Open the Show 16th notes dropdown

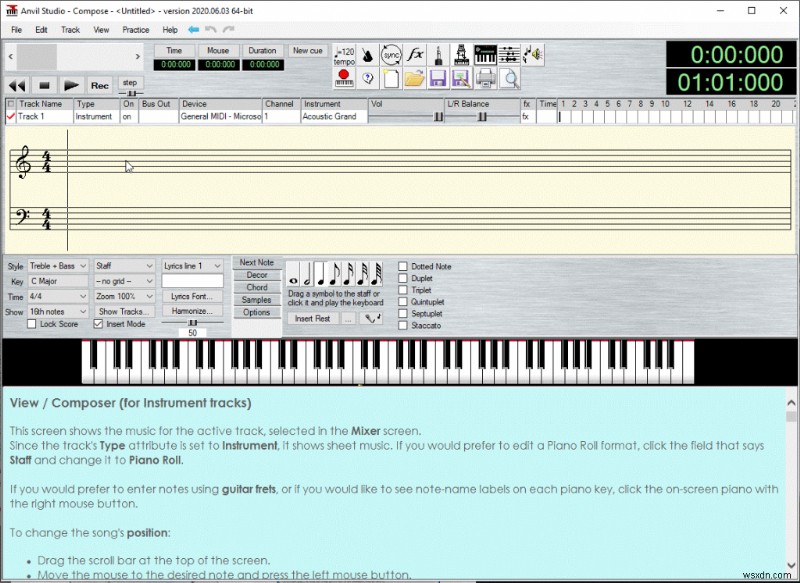pos(58,311)
